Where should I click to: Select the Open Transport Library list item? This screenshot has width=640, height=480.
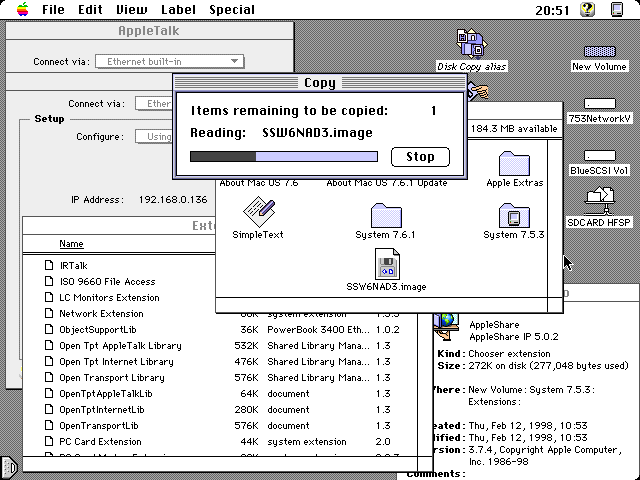point(111,378)
